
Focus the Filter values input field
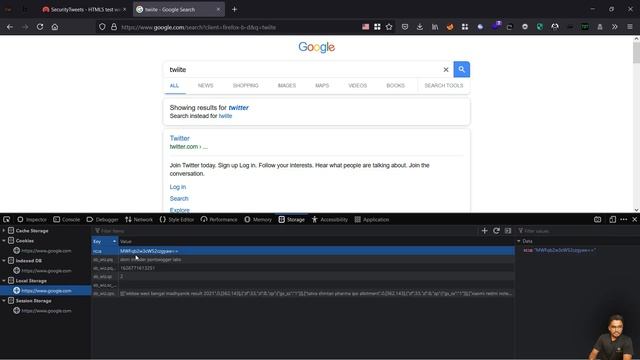[x=578, y=231]
